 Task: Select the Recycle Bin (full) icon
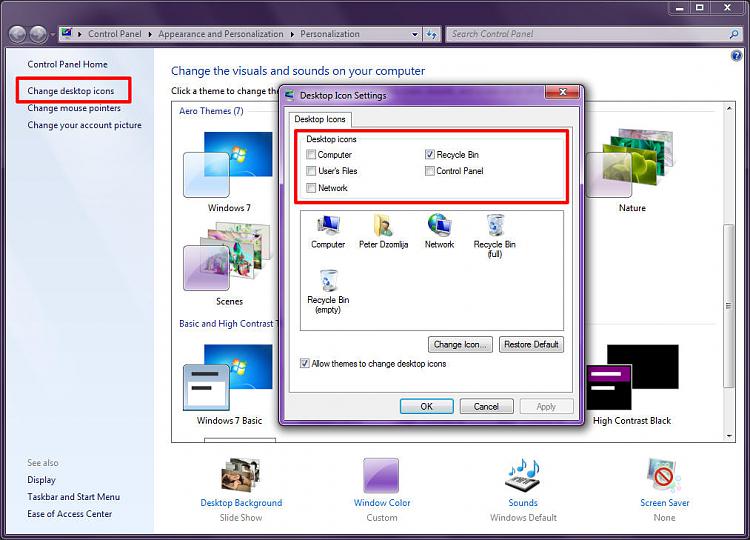click(495, 236)
